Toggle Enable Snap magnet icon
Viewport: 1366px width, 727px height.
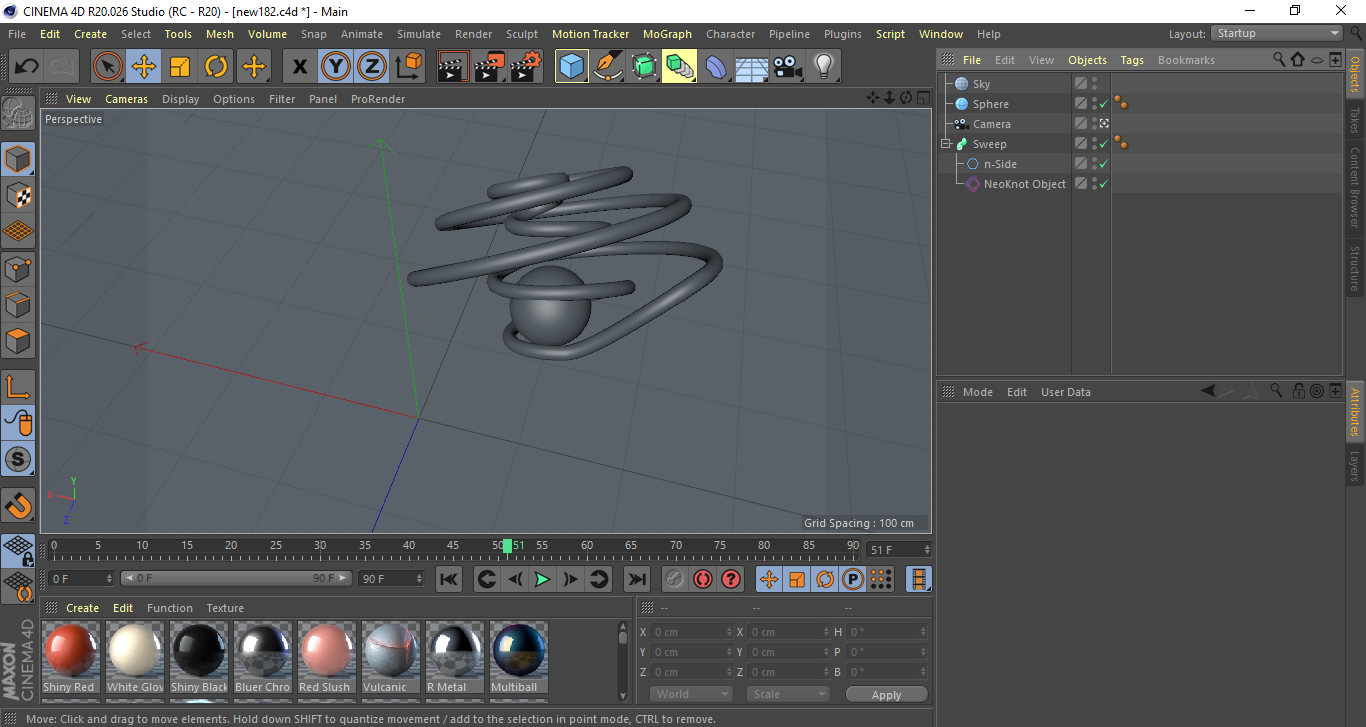(18, 504)
